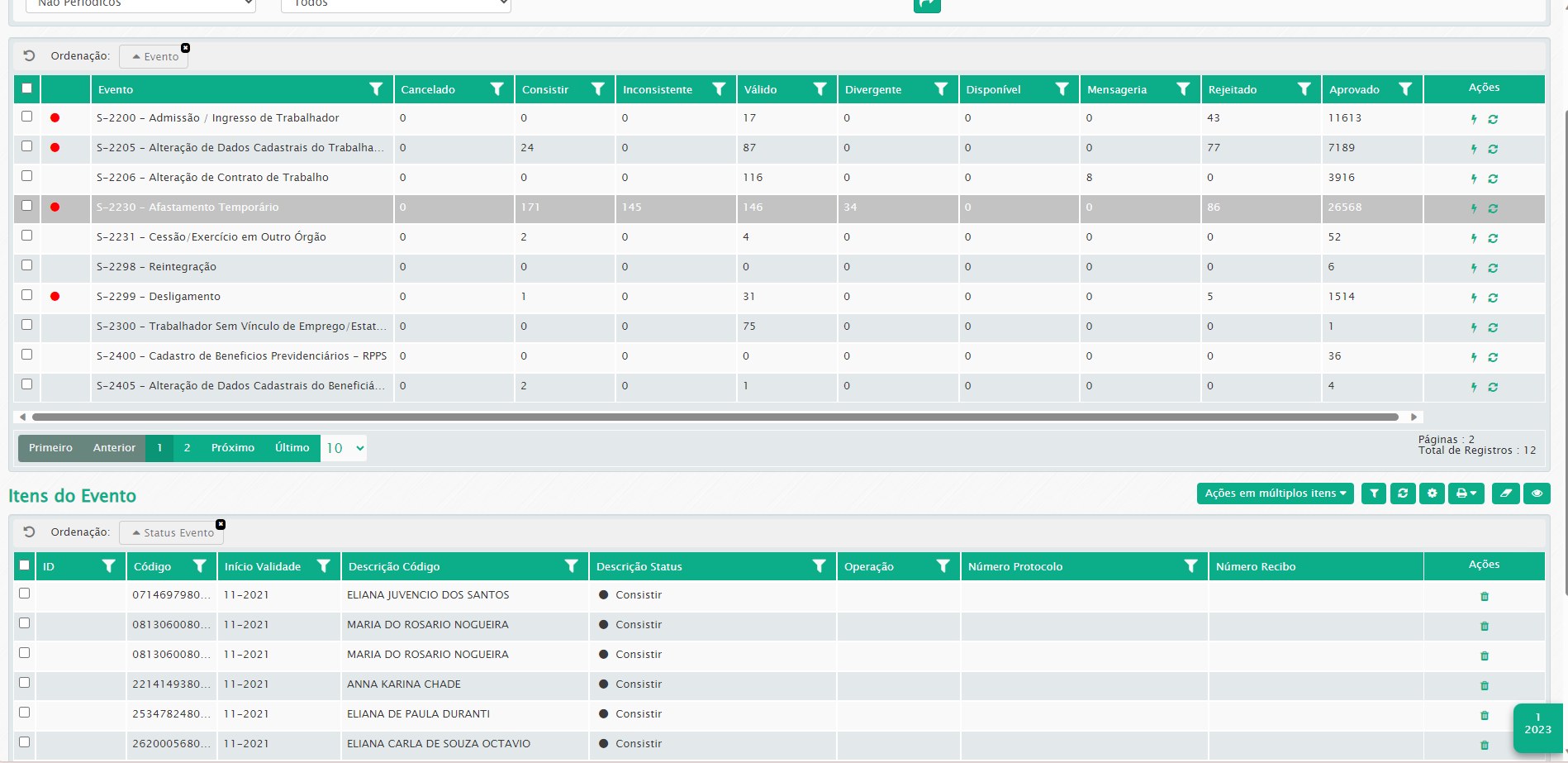Click Último pagination button
The image size is (1568, 763).
click(292, 448)
